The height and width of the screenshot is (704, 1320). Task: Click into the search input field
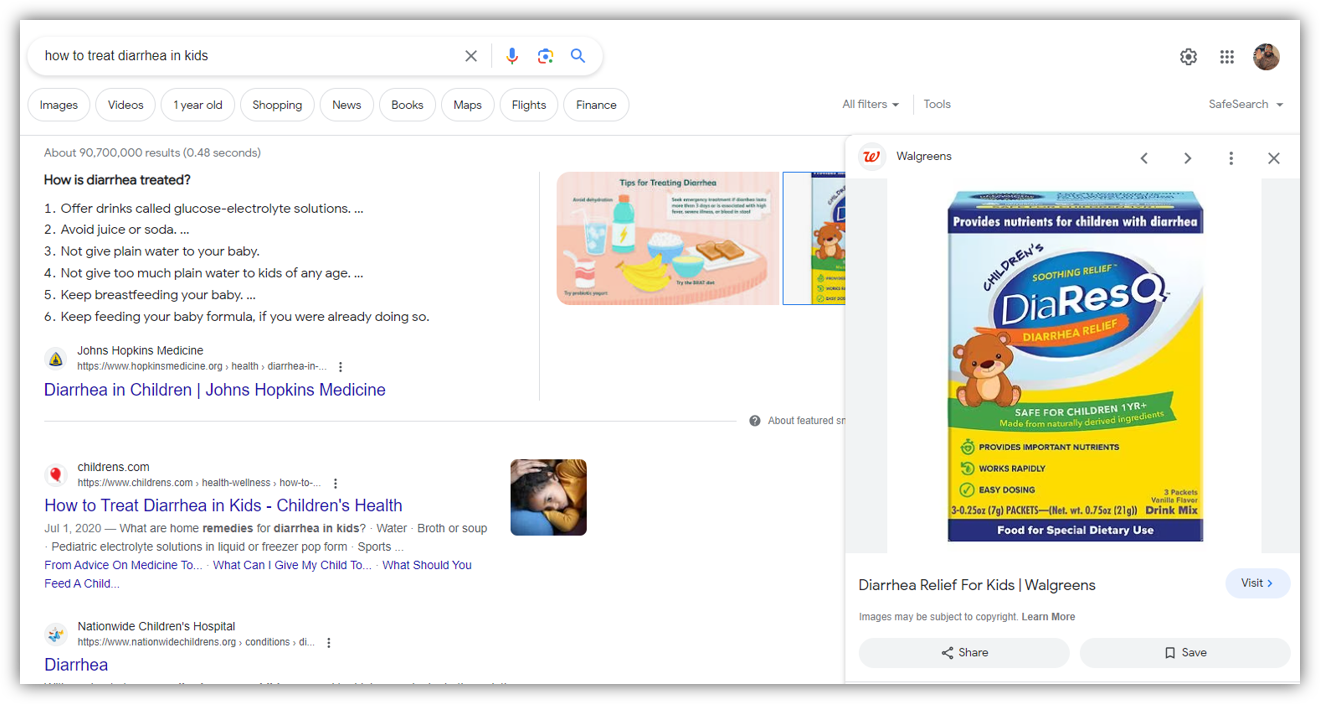(240, 56)
